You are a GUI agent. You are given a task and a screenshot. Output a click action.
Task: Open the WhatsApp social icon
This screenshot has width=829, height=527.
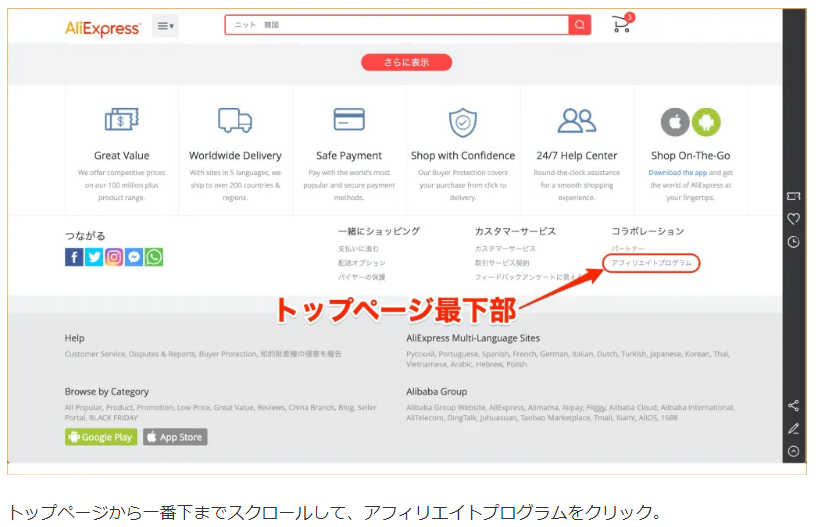tap(154, 257)
